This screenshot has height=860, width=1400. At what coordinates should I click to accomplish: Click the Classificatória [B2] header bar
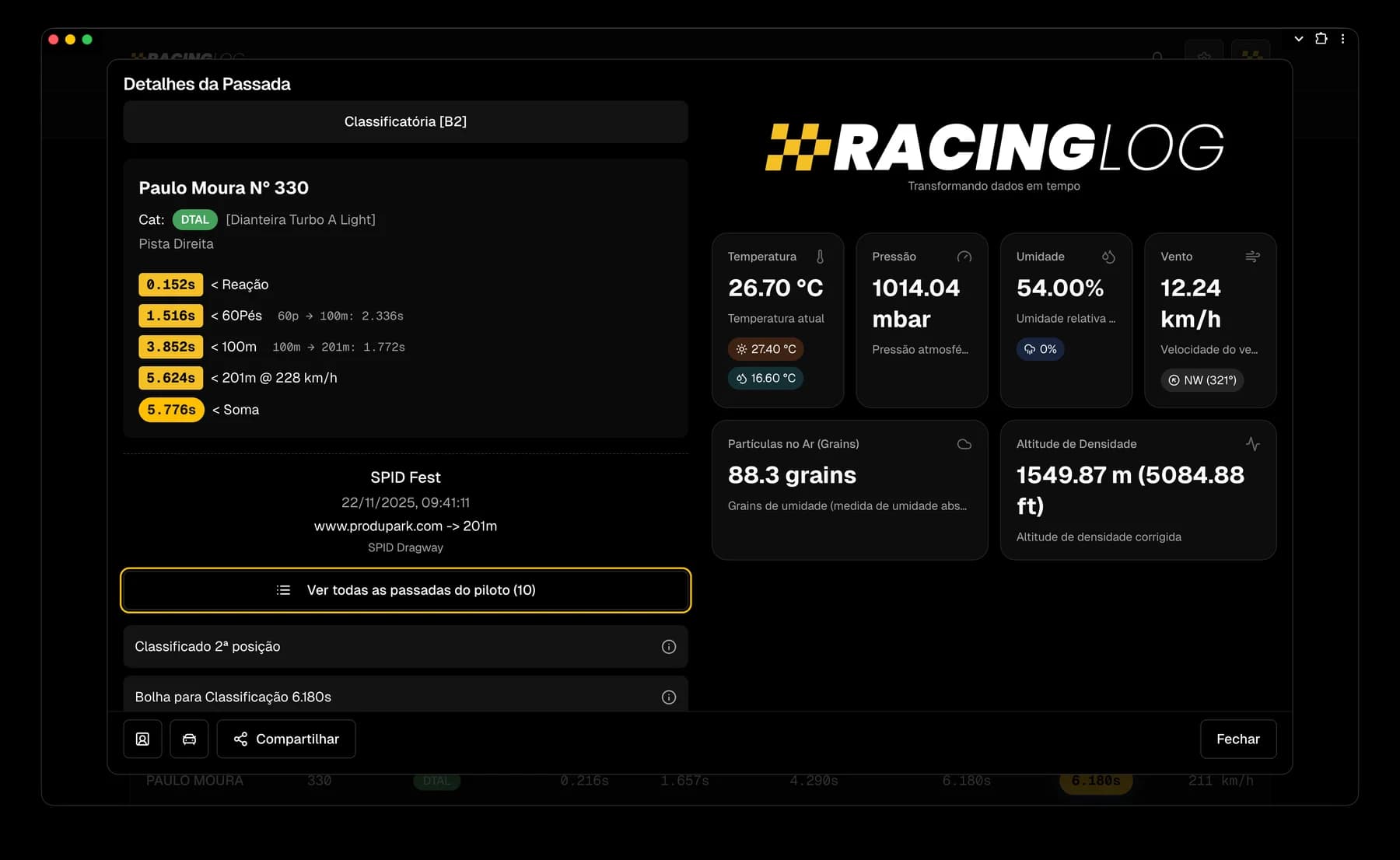[406, 121]
